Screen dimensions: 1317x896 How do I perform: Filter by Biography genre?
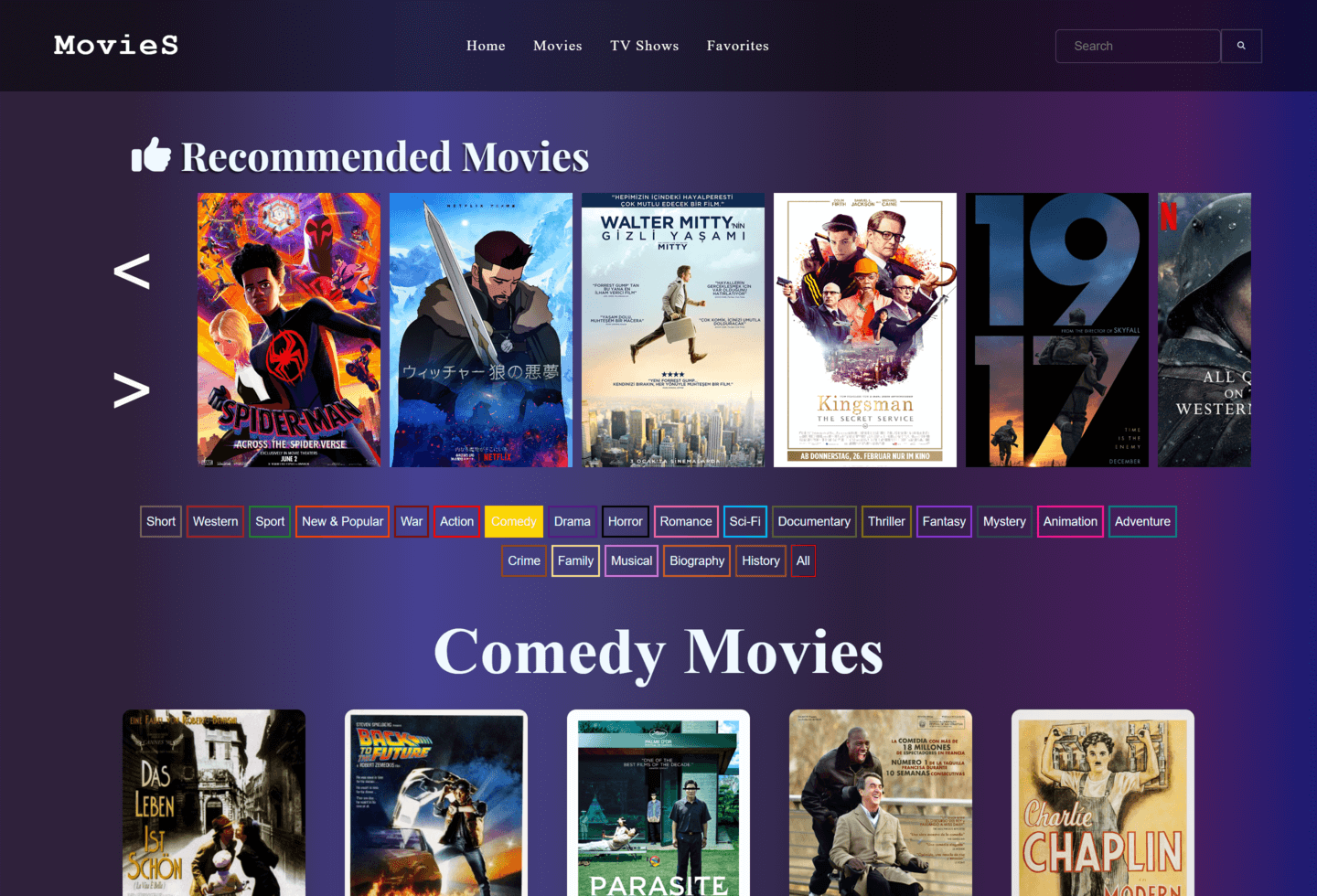[x=697, y=560]
